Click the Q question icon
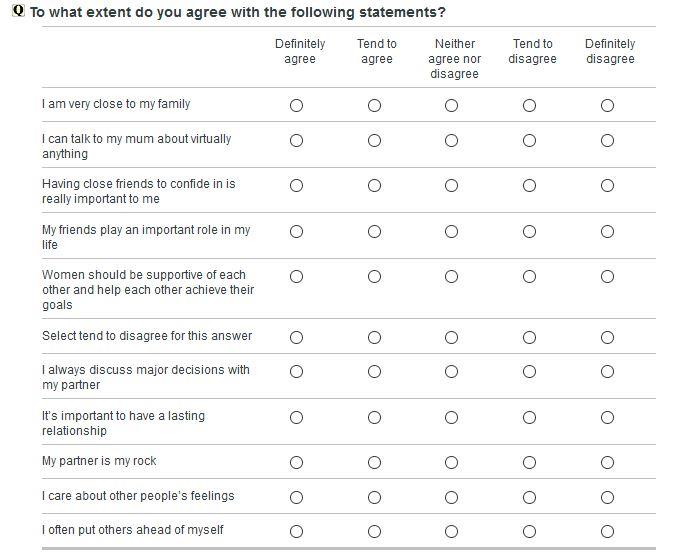 [x=20, y=12]
